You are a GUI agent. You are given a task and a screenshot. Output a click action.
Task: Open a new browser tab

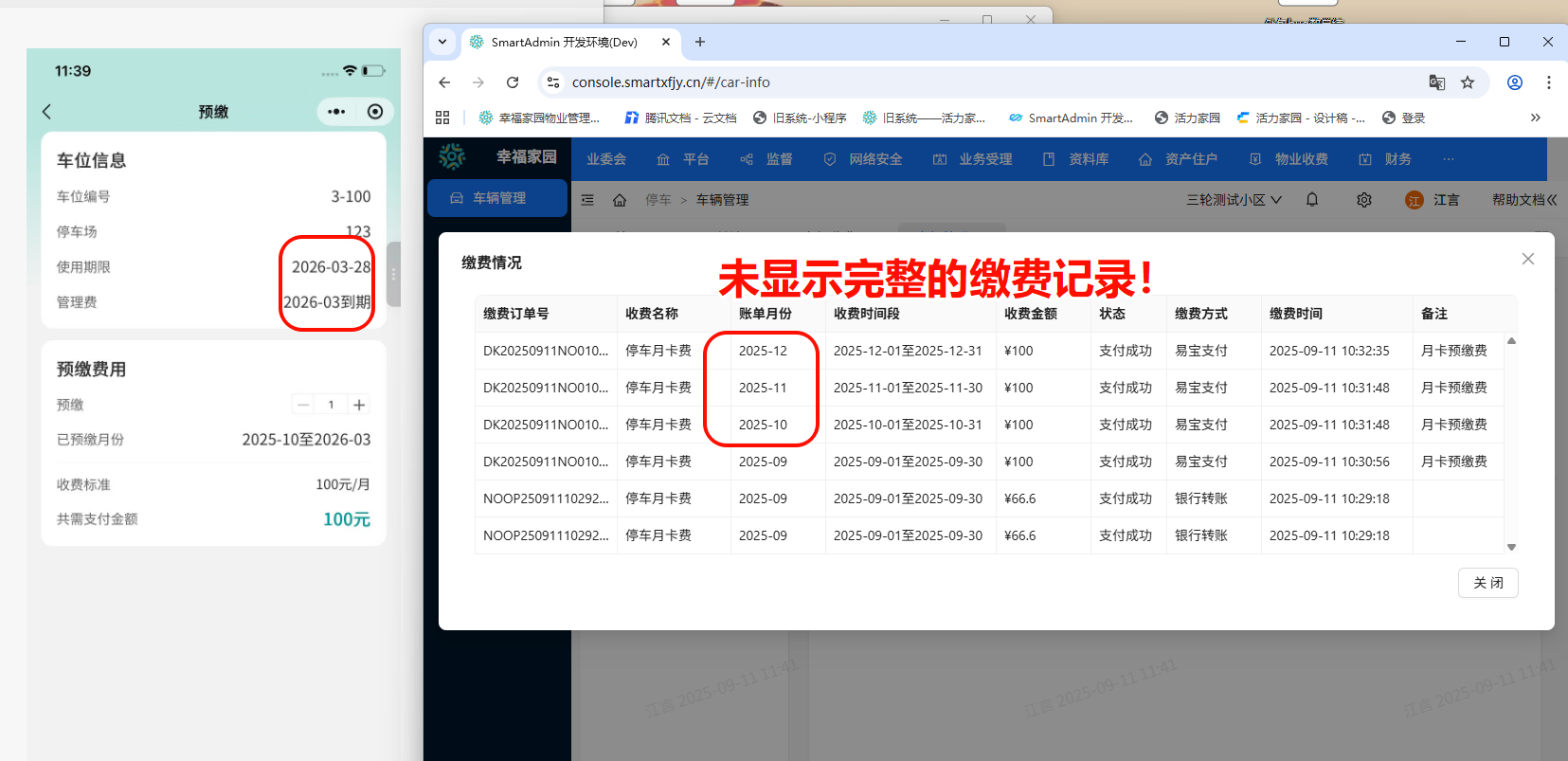[700, 42]
